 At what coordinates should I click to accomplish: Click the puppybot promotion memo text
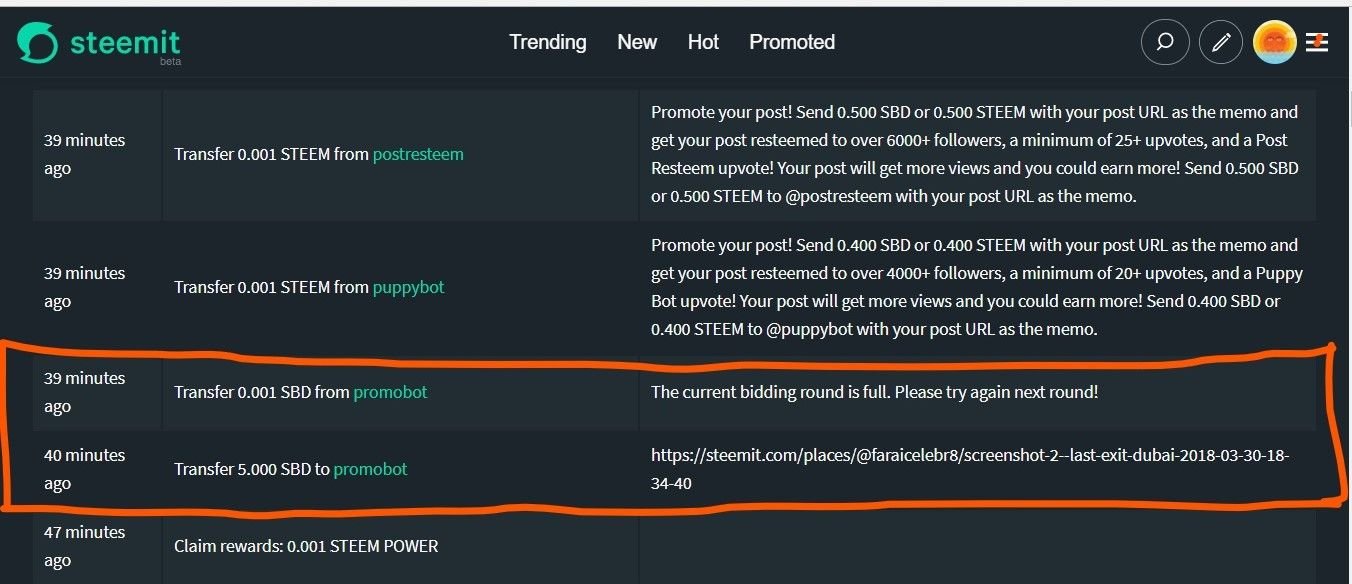[976, 287]
